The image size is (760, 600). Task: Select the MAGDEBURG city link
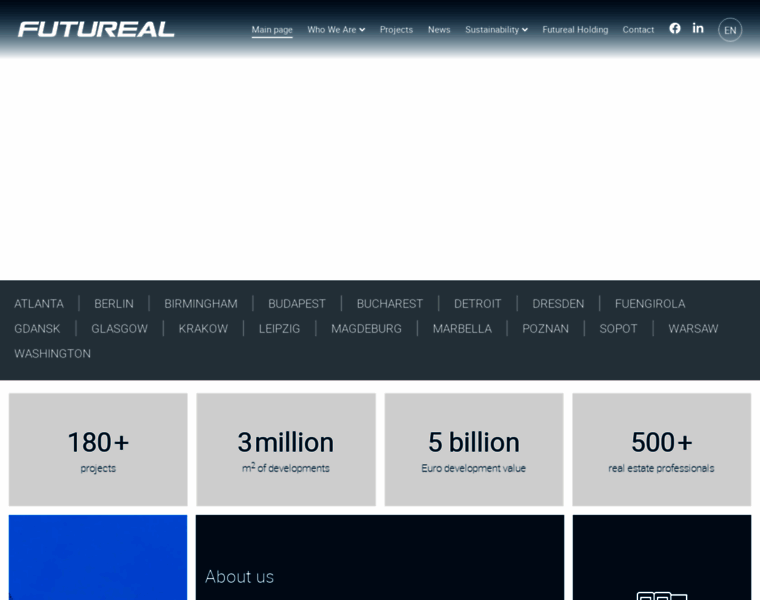pyautogui.click(x=366, y=329)
